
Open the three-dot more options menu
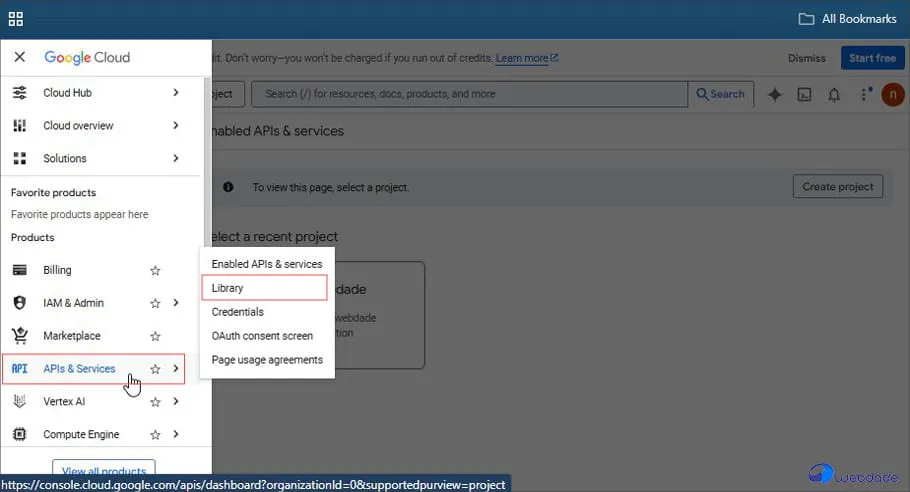864,94
